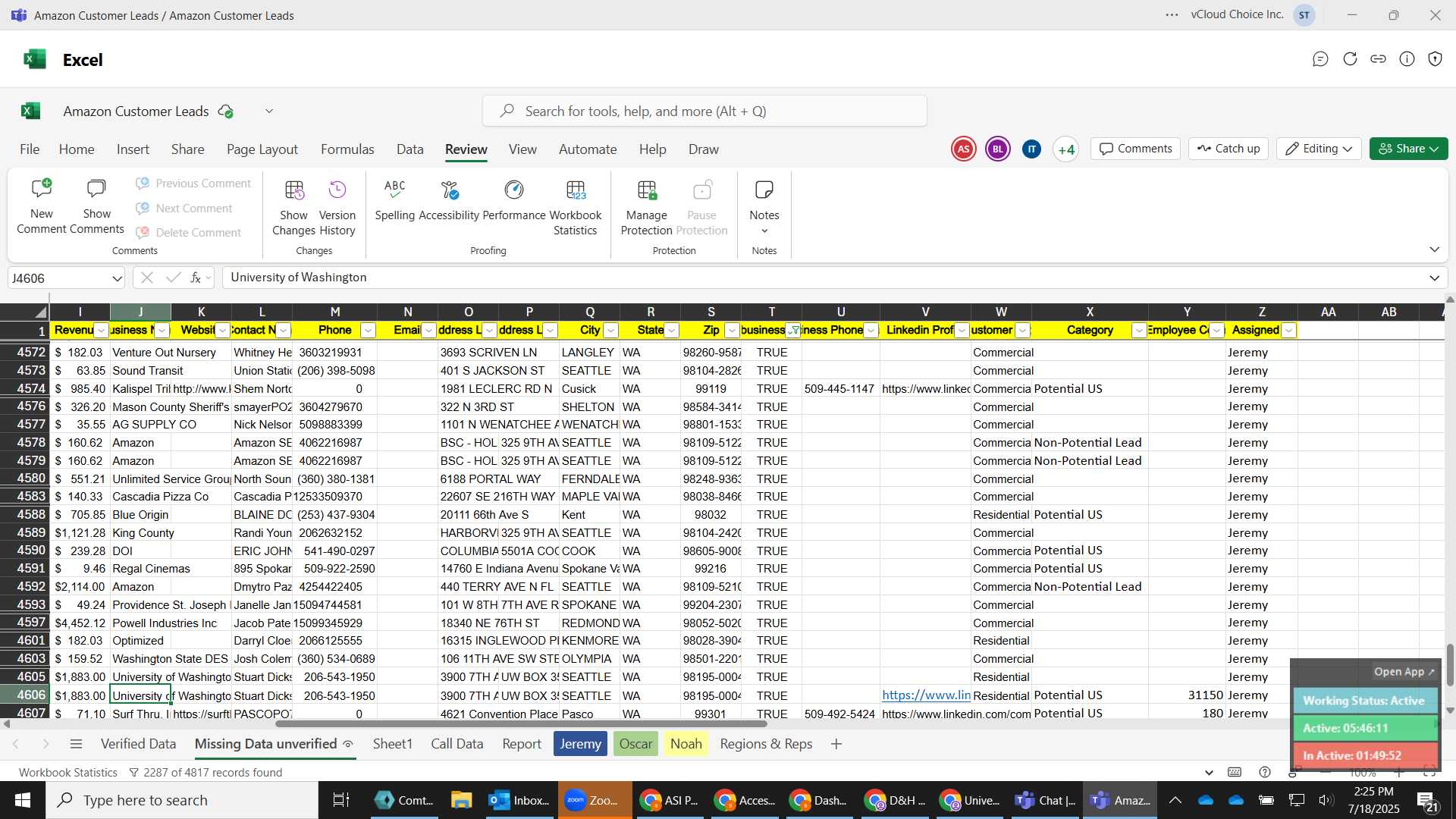Click the AS user presence avatar
The image size is (1456, 819).
click(x=963, y=149)
